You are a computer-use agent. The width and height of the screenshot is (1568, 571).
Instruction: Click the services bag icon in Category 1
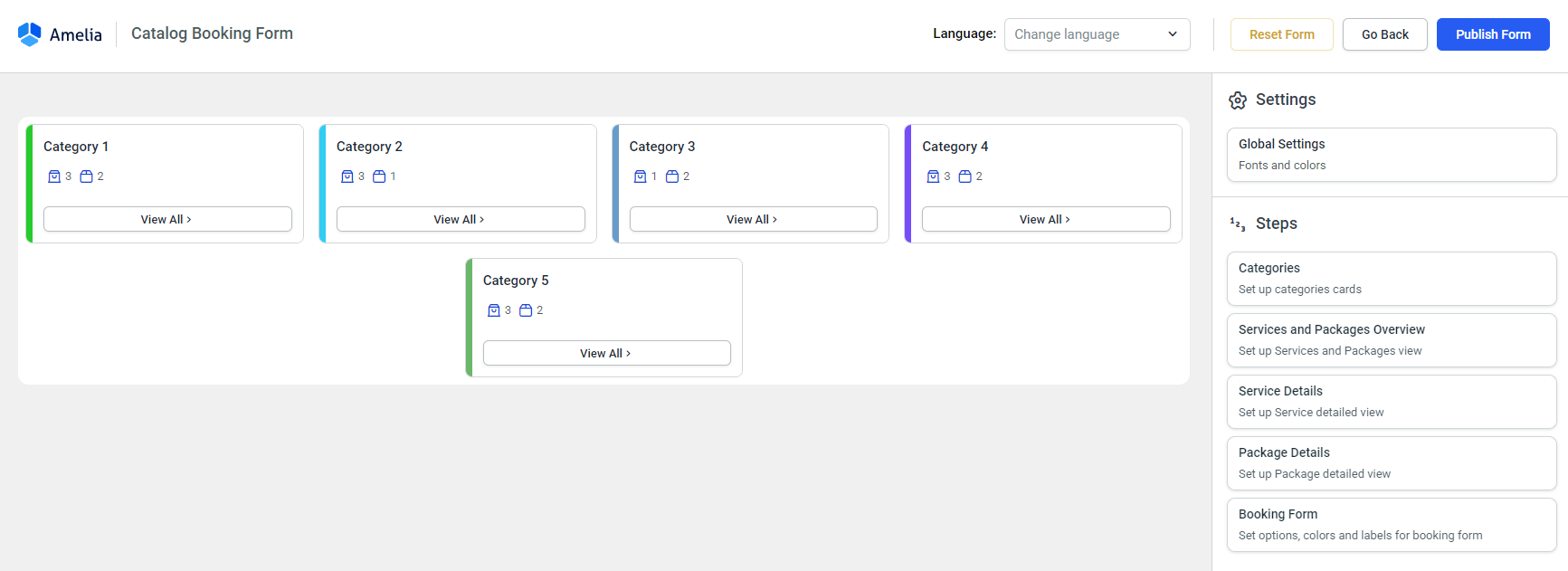pos(54,176)
